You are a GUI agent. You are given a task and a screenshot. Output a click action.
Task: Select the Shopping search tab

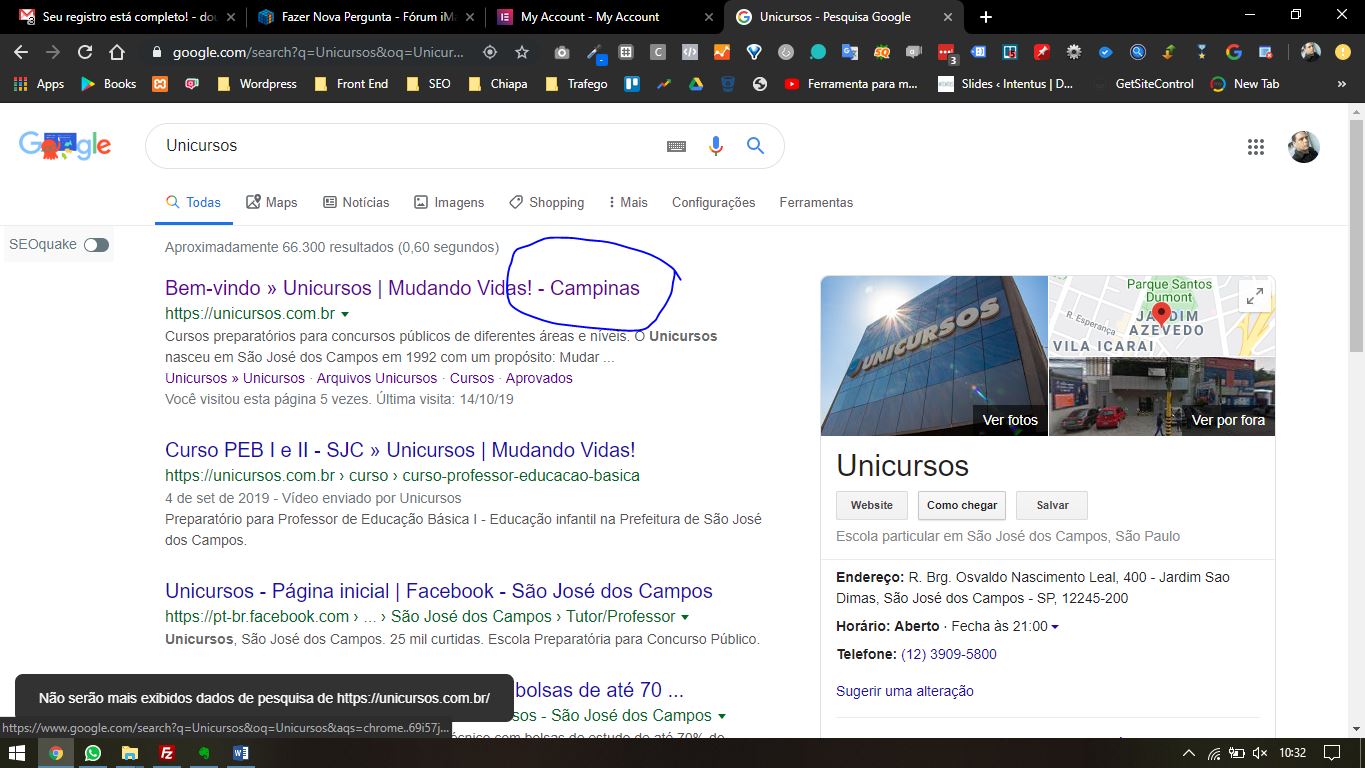click(546, 202)
